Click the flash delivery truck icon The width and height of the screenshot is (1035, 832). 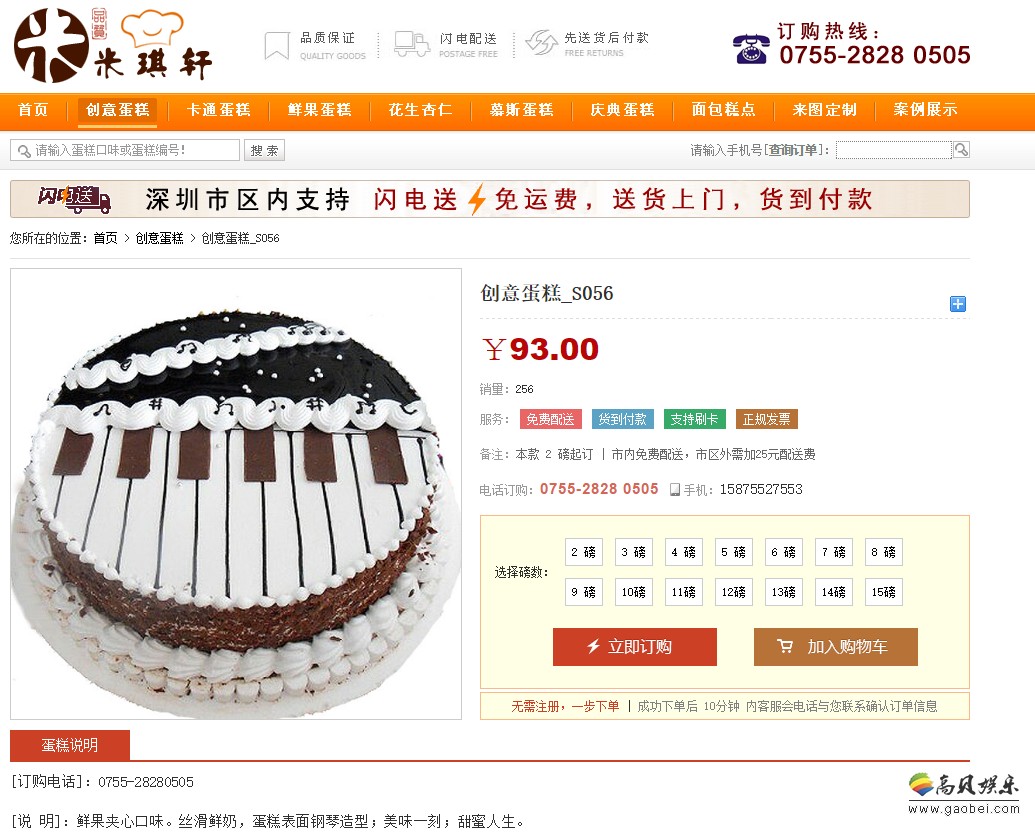click(412, 44)
